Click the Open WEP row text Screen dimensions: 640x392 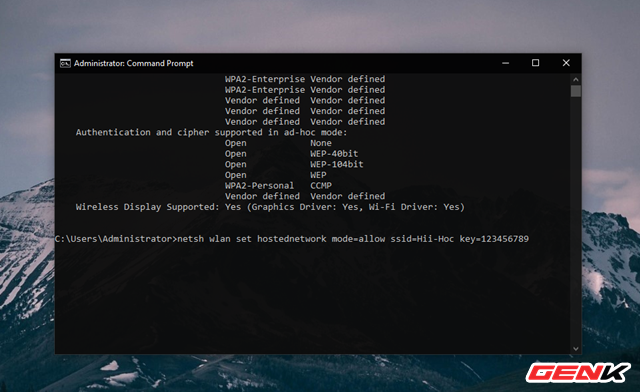pyautogui.click(x=276, y=175)
